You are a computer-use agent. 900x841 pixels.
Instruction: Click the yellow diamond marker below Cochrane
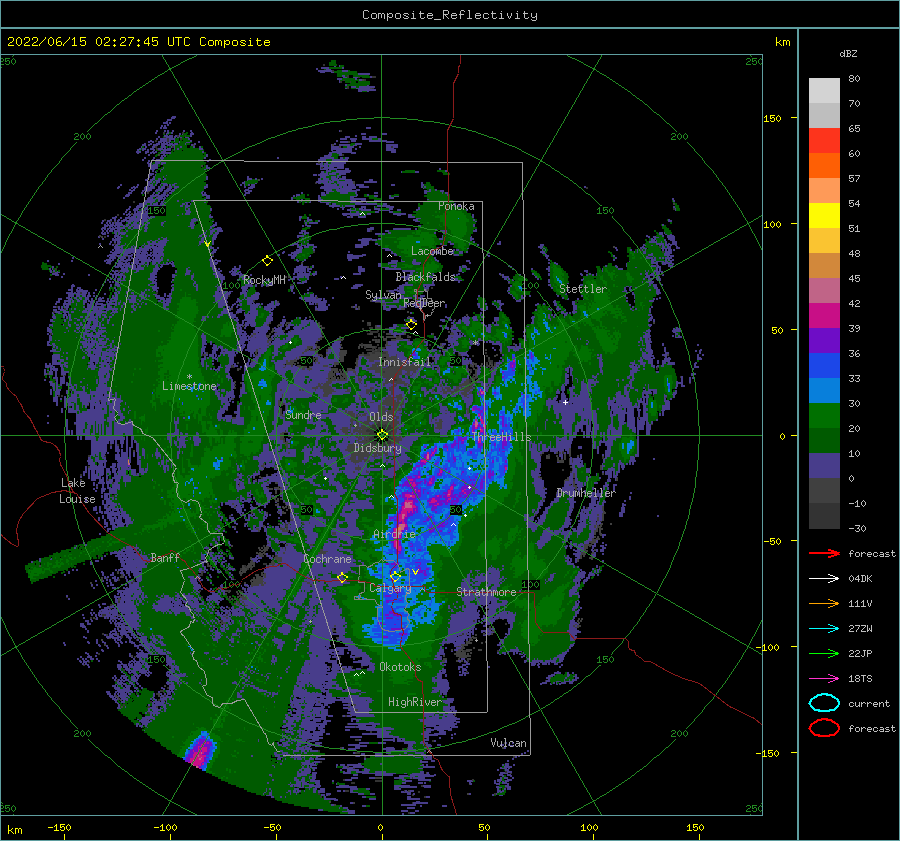(342, 578)
